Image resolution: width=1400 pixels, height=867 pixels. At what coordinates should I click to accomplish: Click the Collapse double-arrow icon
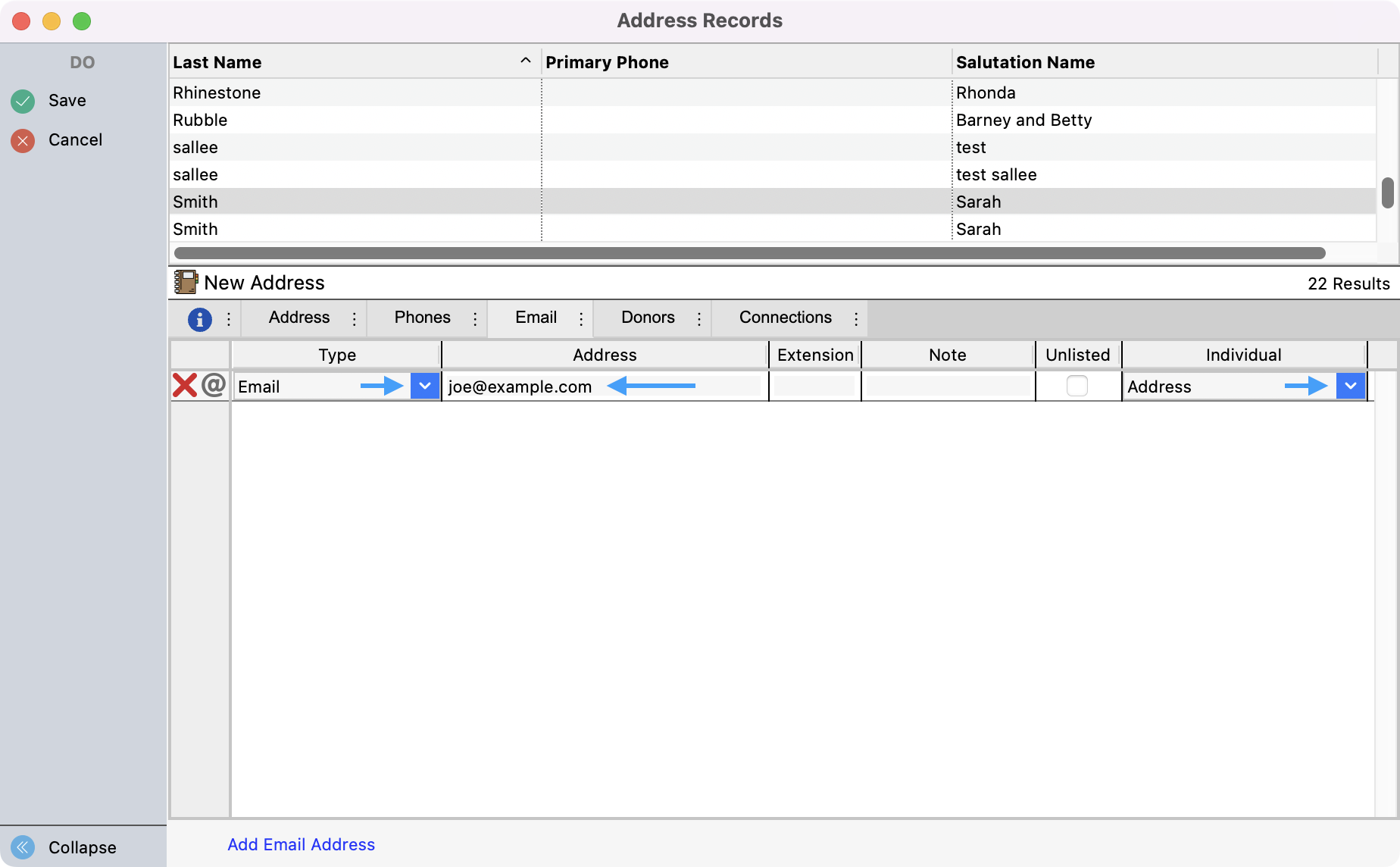click(23, 847)
